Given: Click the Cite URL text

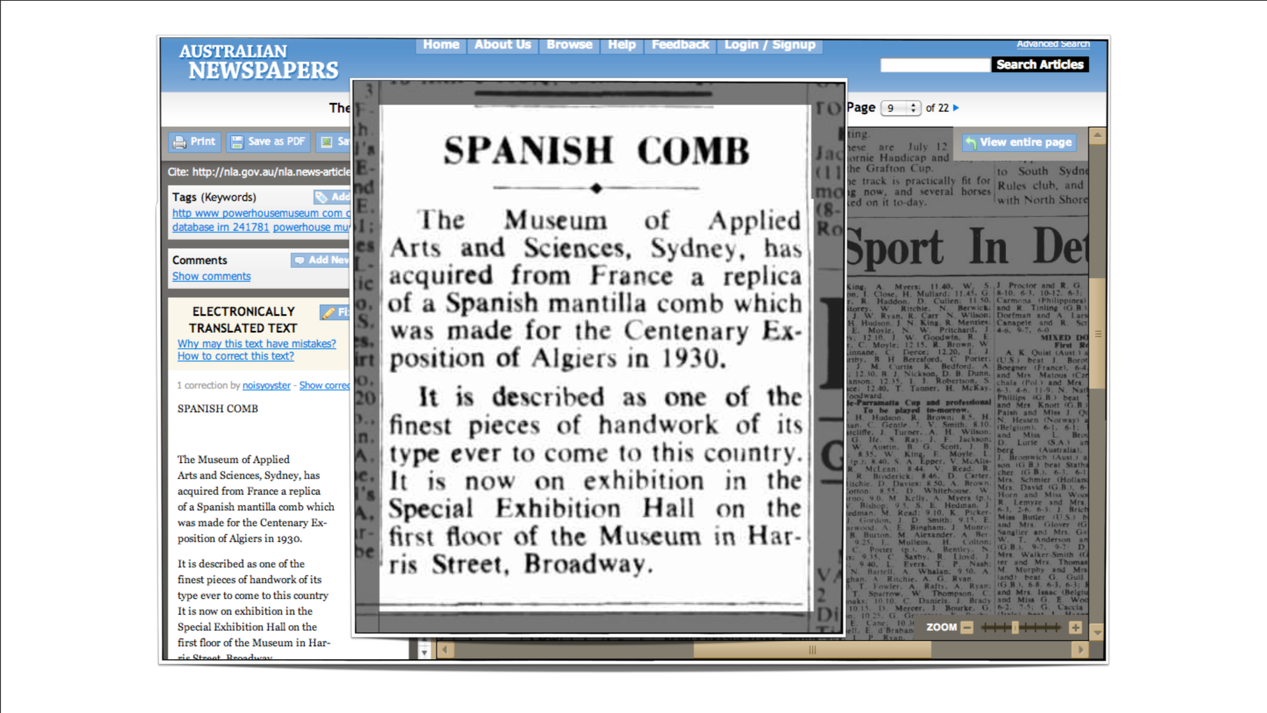Looking at the screenshot, I should coord(259,172).
